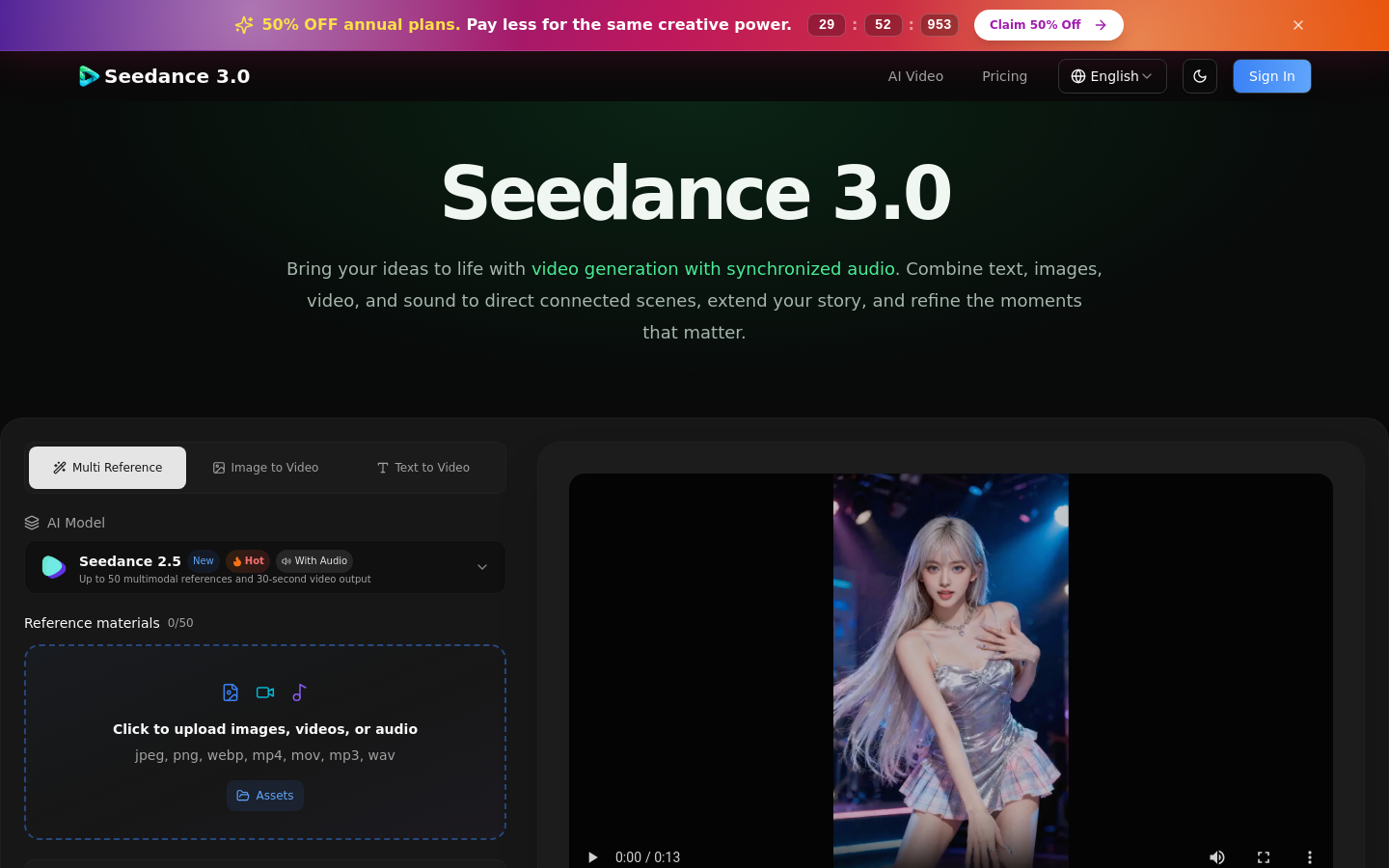Switch to Image to Video tab
1389x868 pixels.
[x=265, y=468]
